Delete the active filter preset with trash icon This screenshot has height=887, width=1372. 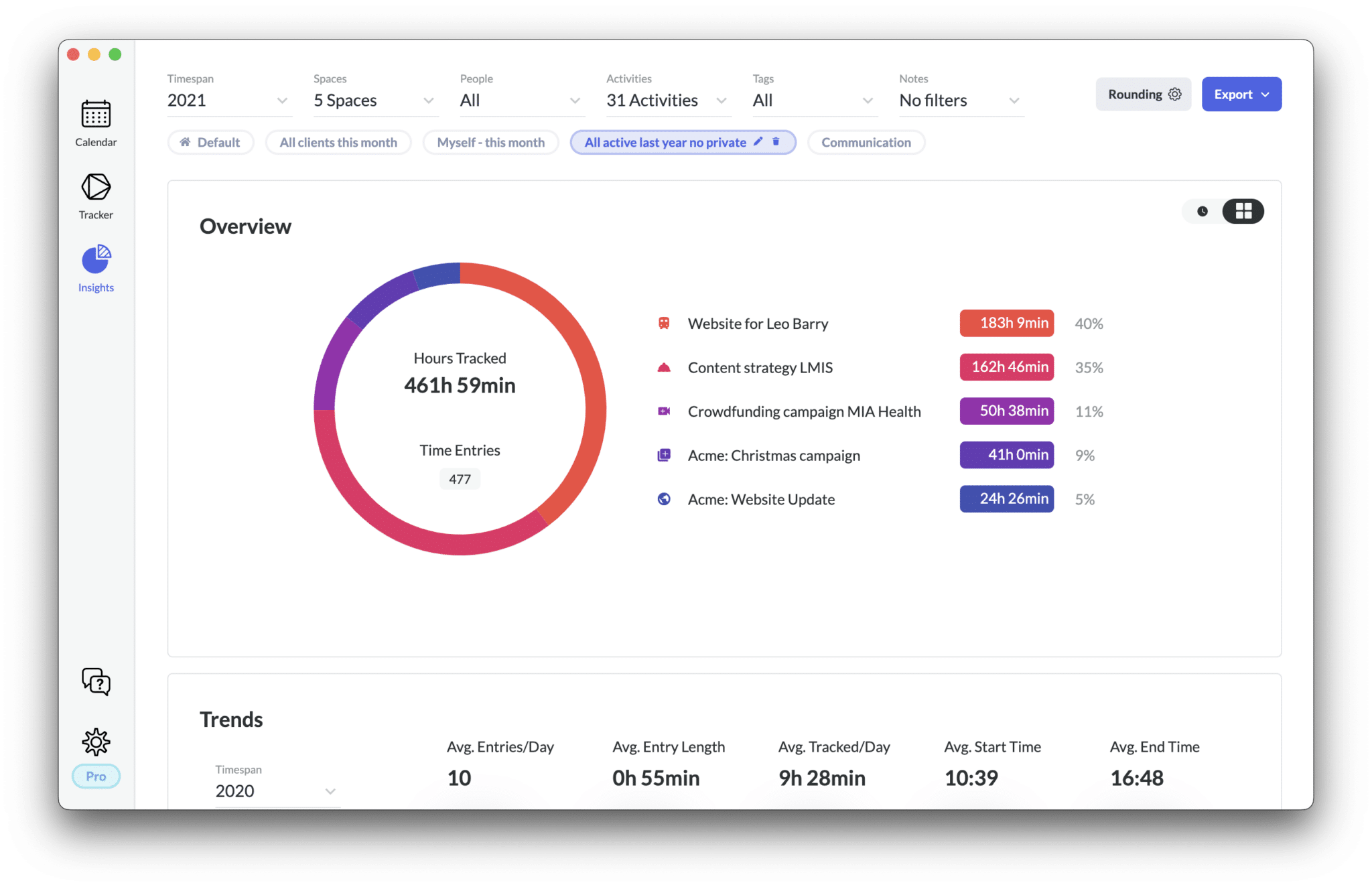point(776,142)
